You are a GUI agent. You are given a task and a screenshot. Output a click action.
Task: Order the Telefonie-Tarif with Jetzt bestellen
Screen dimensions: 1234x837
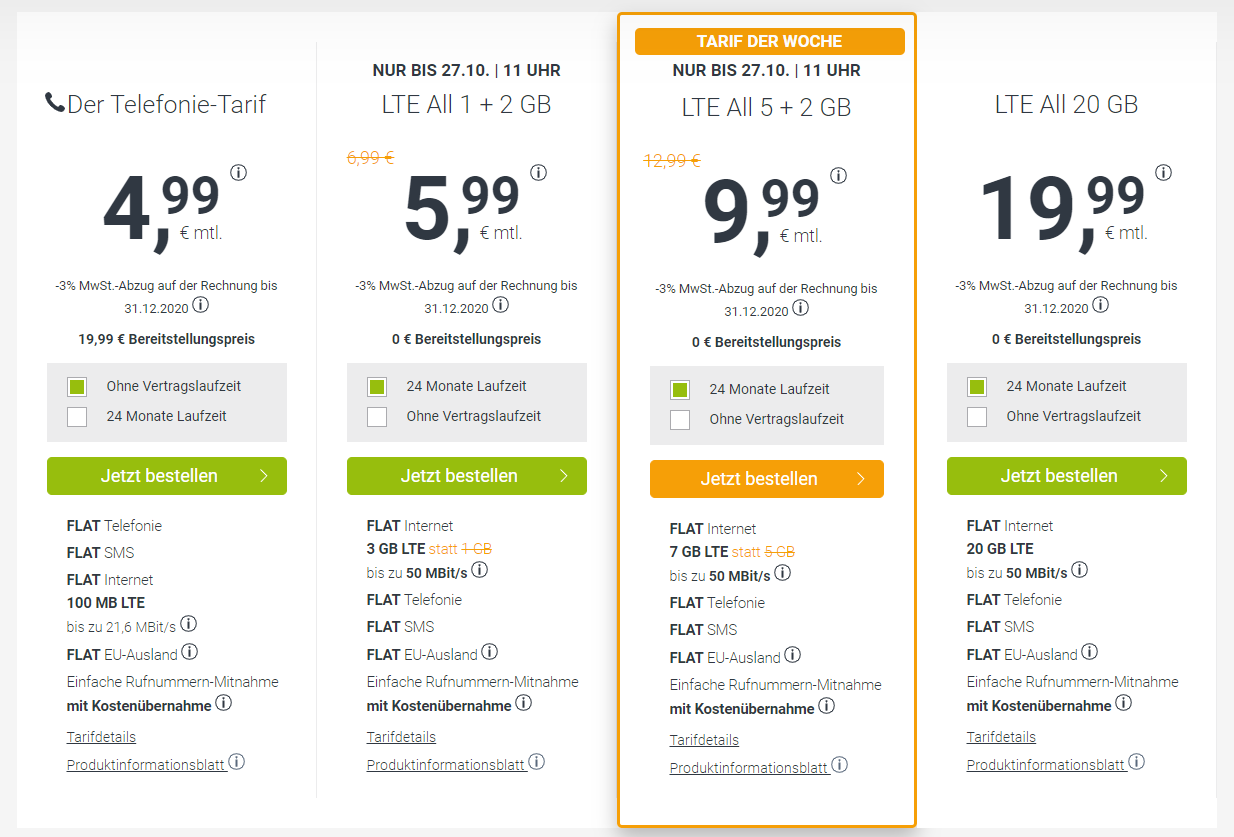click(167, 476)
